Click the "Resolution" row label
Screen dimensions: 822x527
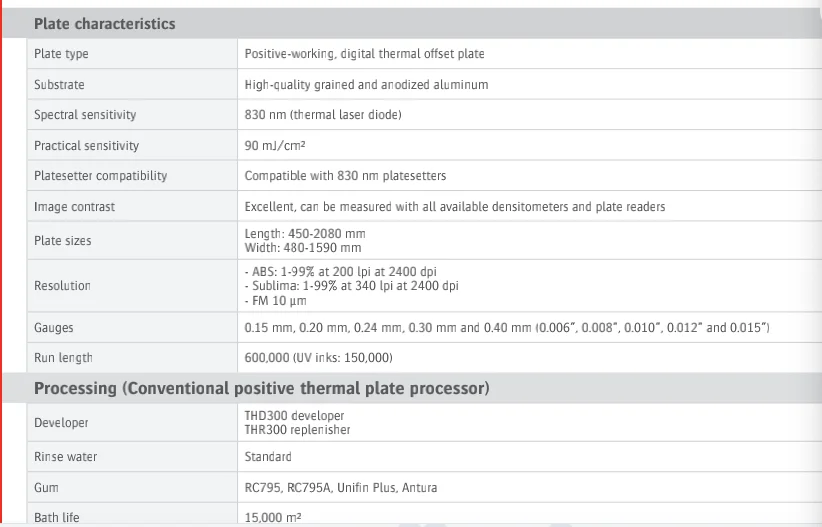[x=62, y=286]
